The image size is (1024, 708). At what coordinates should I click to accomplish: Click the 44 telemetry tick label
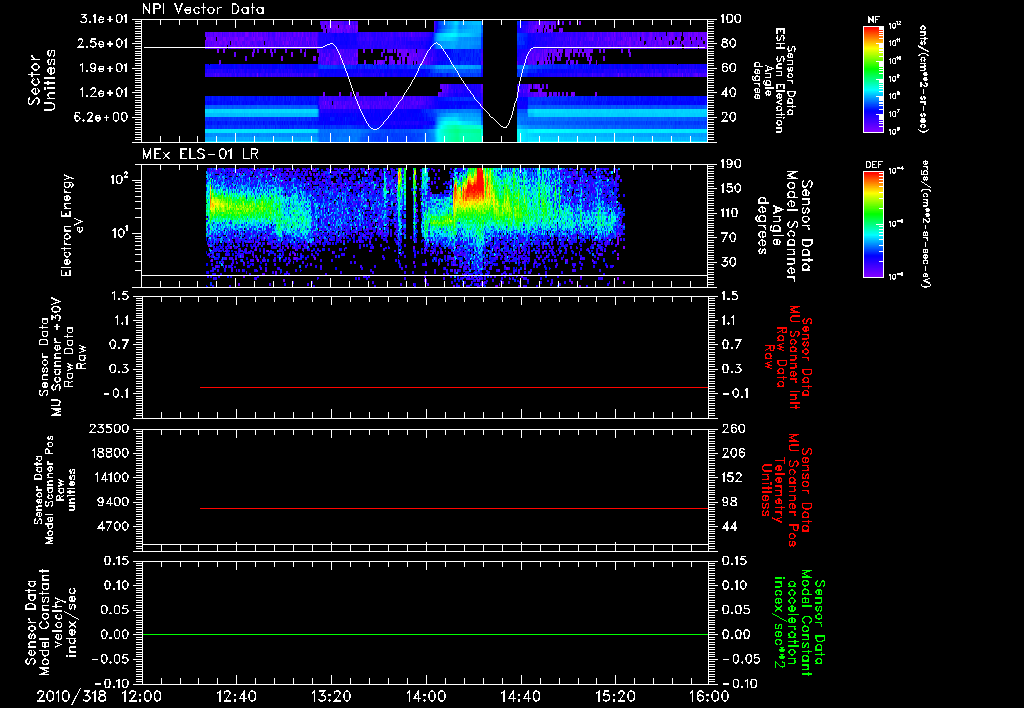728,527
